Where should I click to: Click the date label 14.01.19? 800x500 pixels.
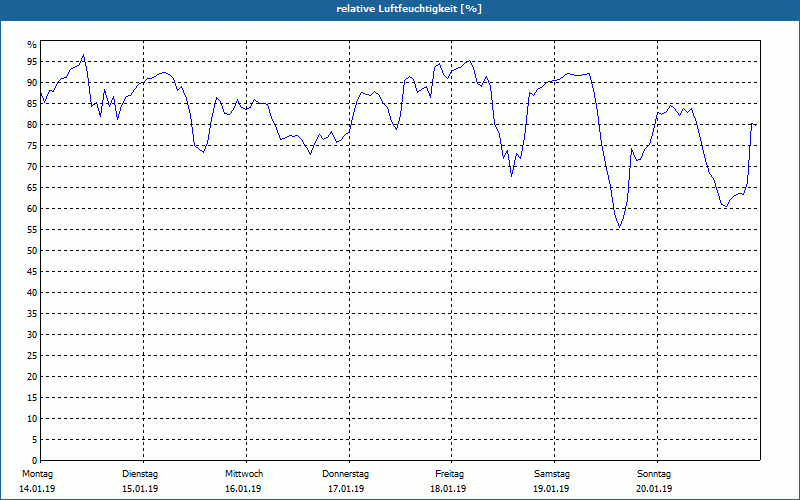[37, 489]
